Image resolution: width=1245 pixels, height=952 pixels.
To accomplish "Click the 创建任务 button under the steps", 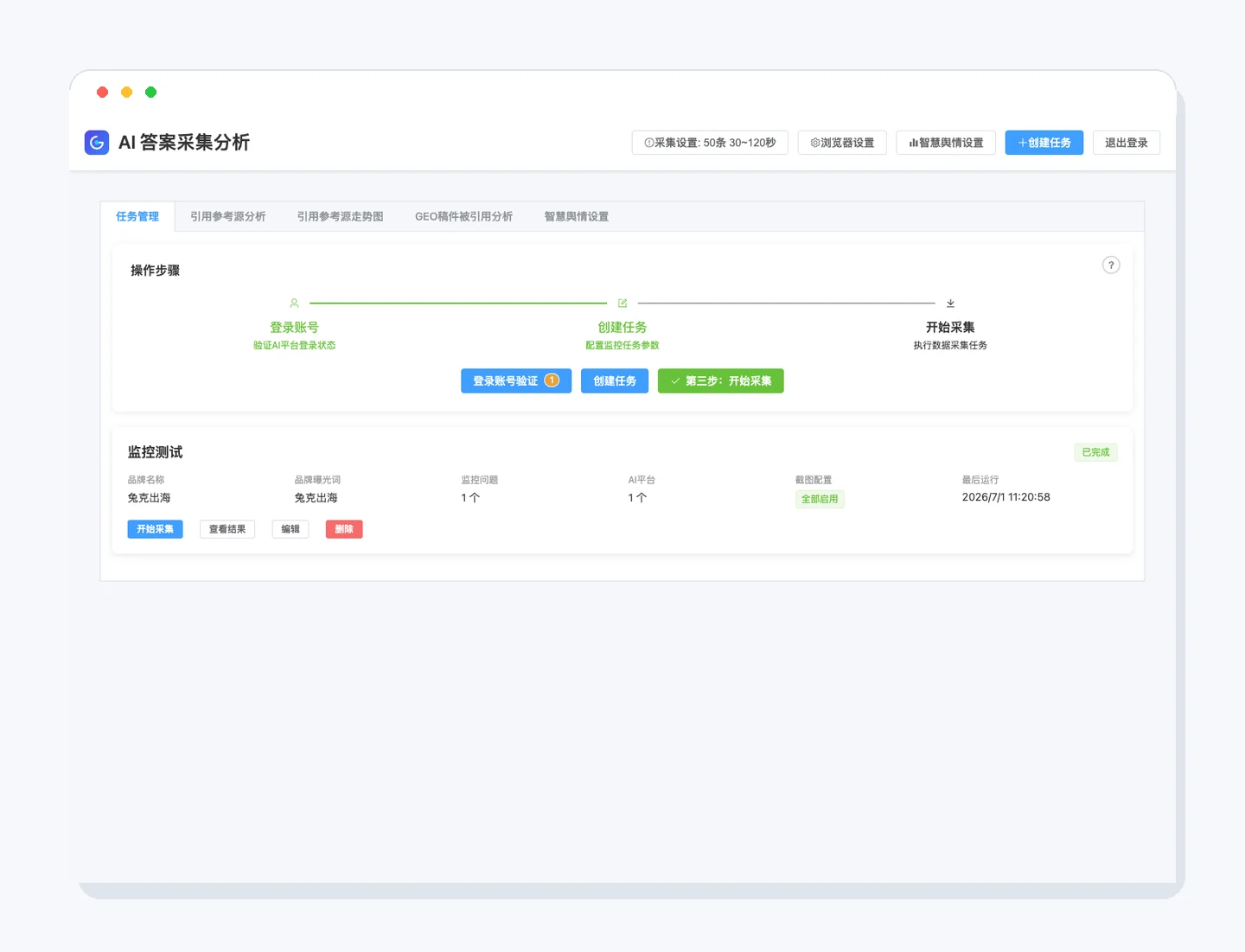I will coord(615,381).
